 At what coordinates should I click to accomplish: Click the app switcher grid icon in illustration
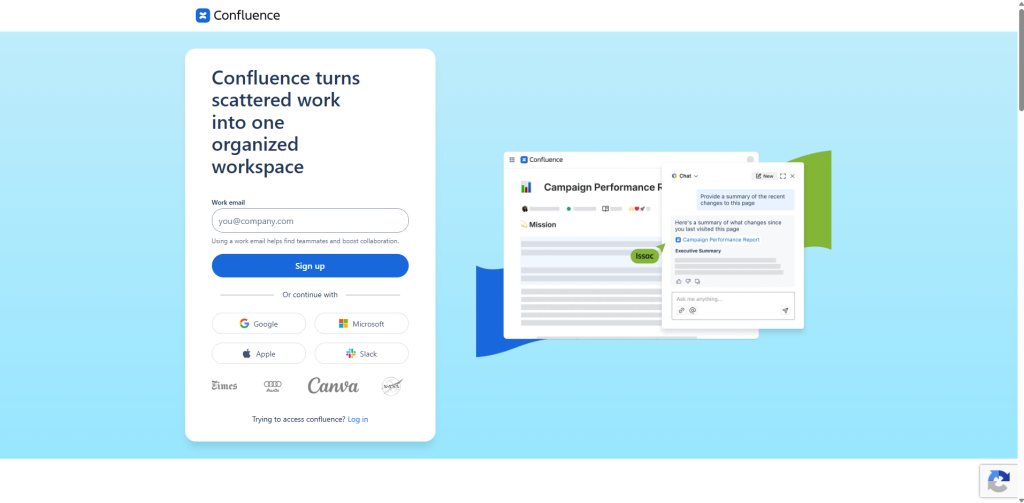tap(512, 159)
